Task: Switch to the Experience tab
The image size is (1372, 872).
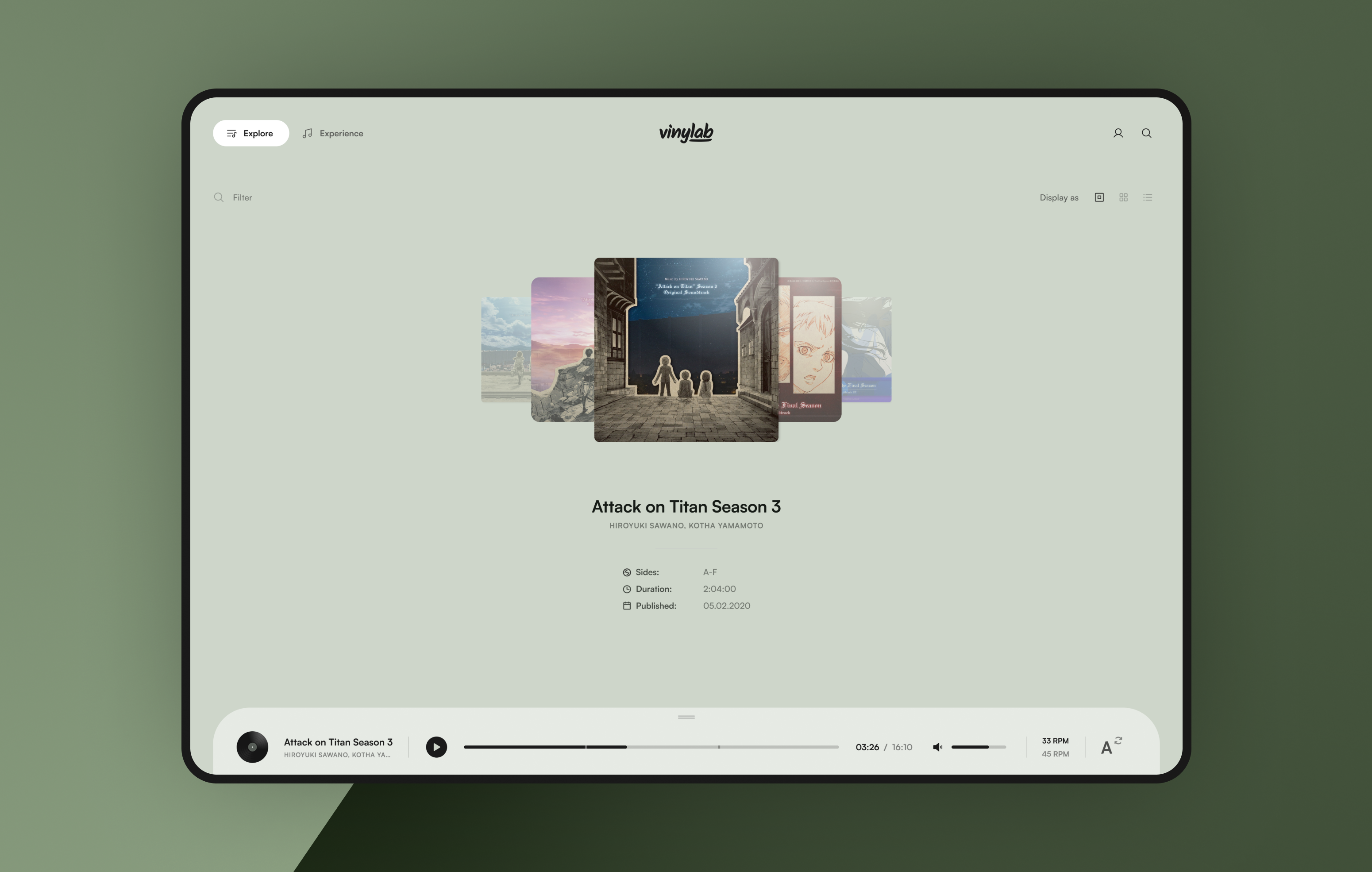Action: [333, 133]
